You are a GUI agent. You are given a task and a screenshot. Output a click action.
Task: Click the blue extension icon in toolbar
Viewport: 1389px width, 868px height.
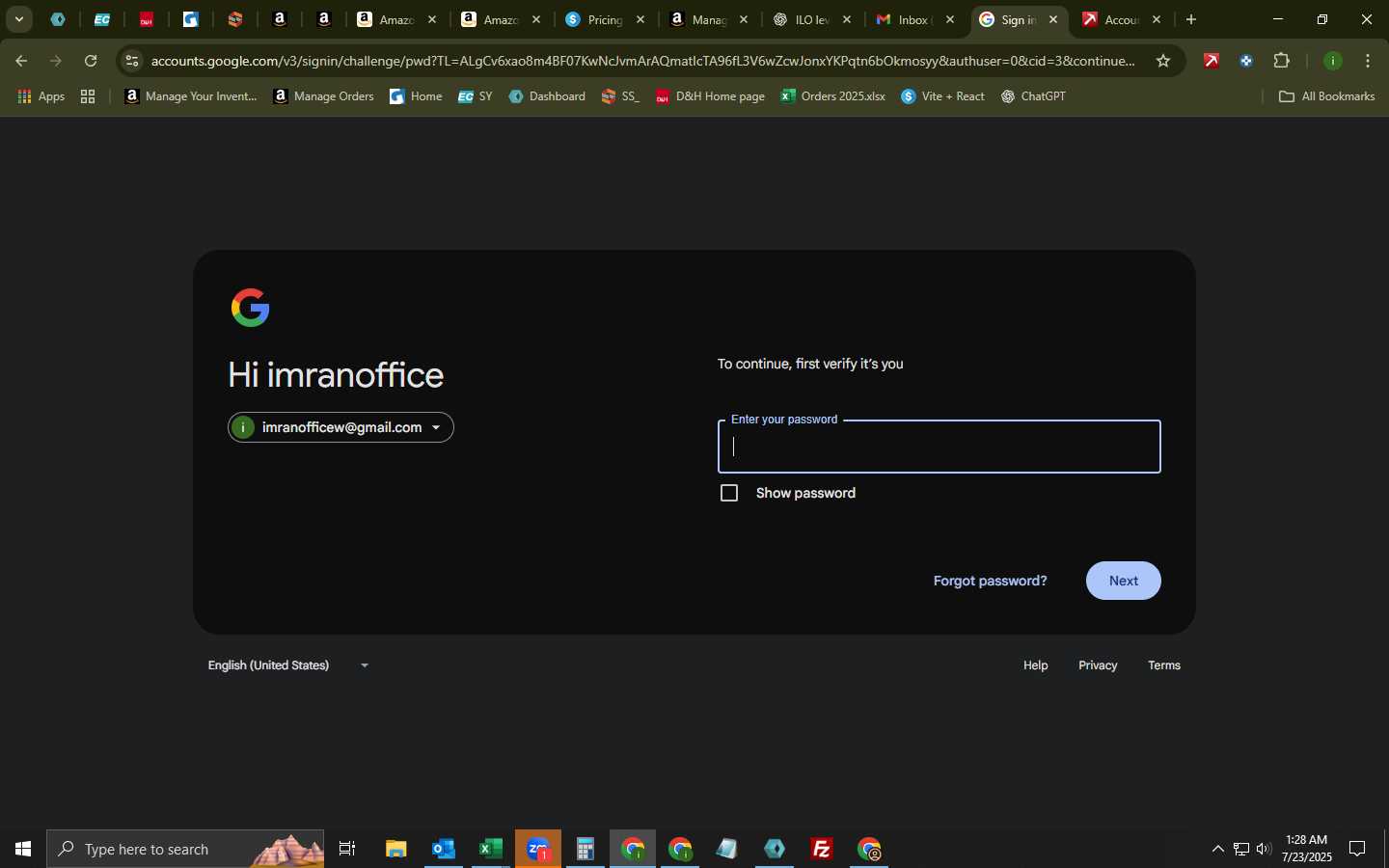(x=1246, y=61)
